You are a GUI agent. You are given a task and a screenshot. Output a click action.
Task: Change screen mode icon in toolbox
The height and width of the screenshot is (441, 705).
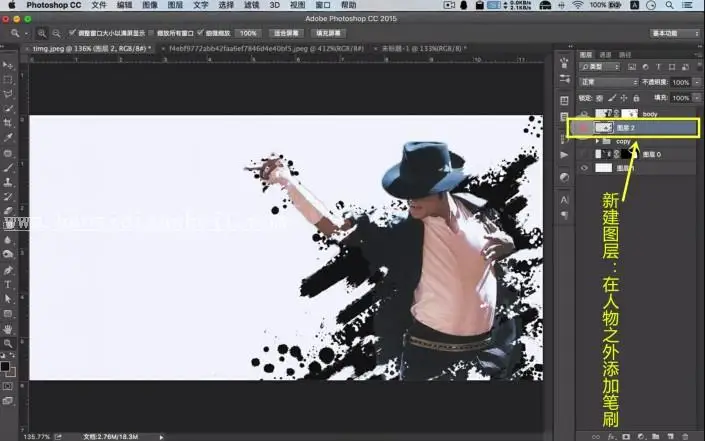click(x=8, y=401)
